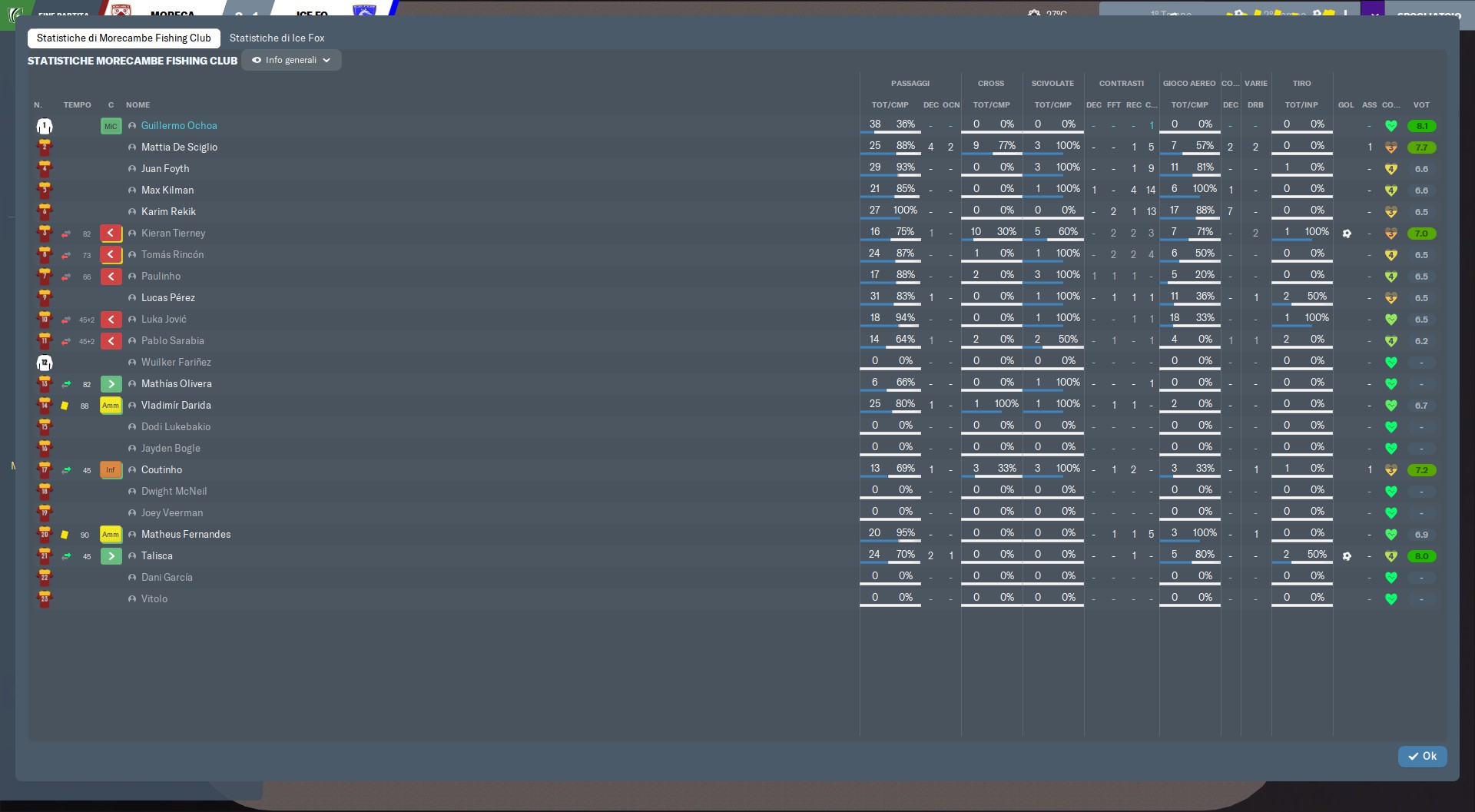Click Jayden Bogle's name row

[x=171, y=449]
